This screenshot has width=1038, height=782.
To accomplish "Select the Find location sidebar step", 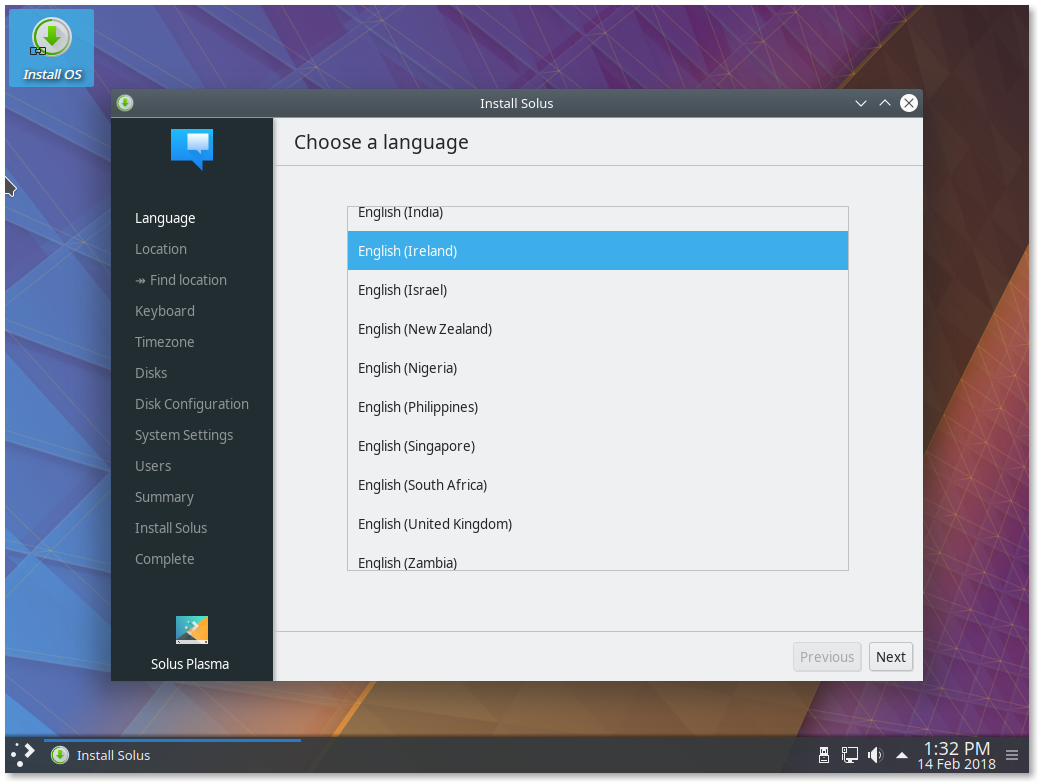I will (x=181, y=280).
